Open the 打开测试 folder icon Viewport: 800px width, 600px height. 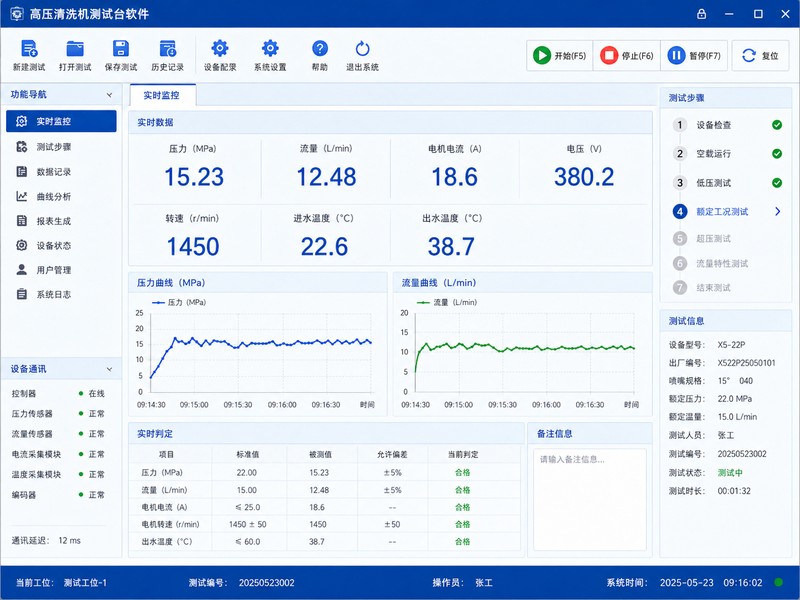click(x=75, y=49)
